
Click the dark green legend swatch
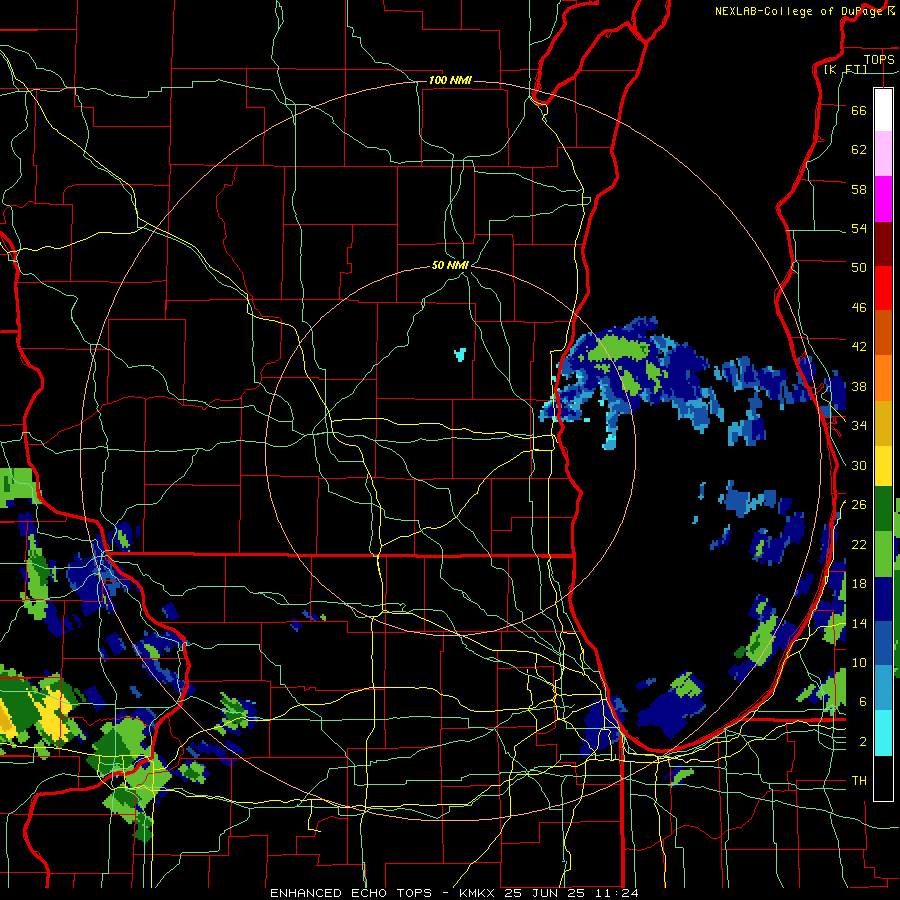click(x=883, y=509)
